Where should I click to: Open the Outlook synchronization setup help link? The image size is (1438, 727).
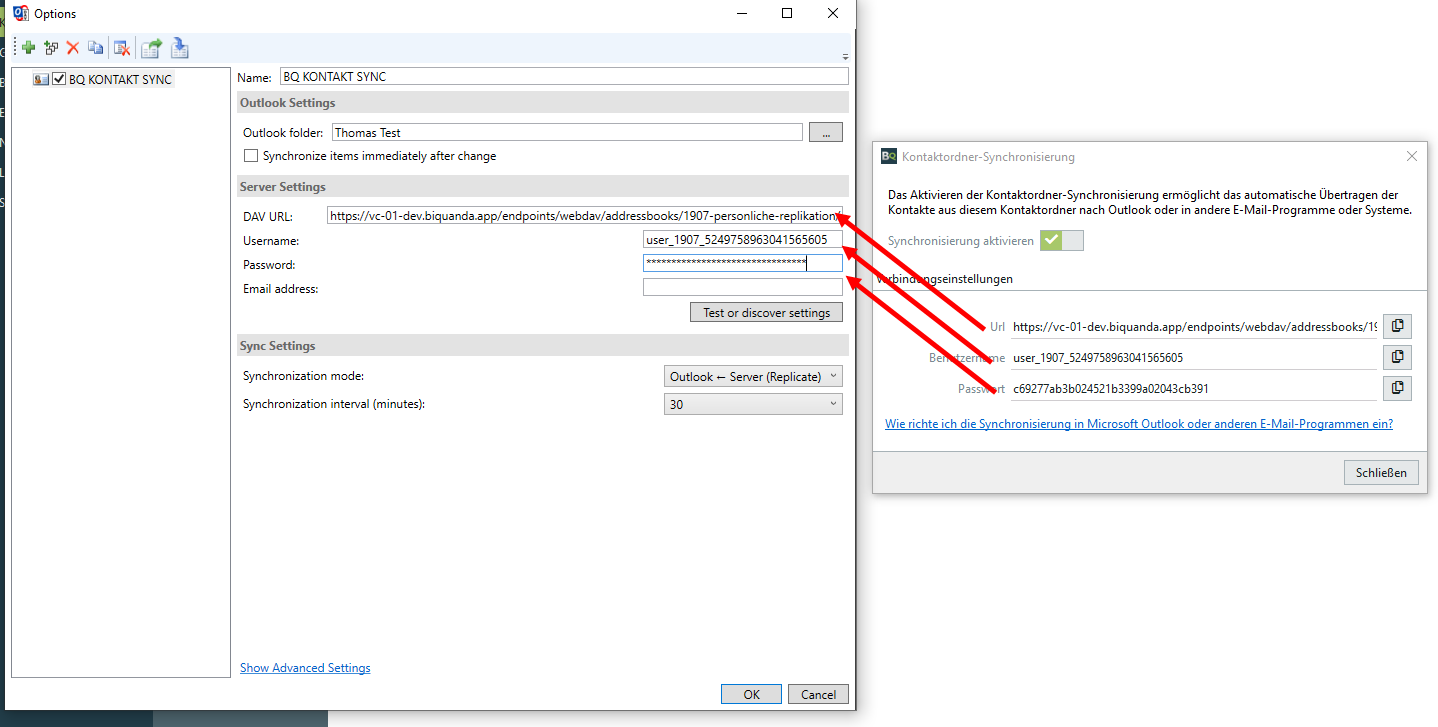[x=1139, y=424]
